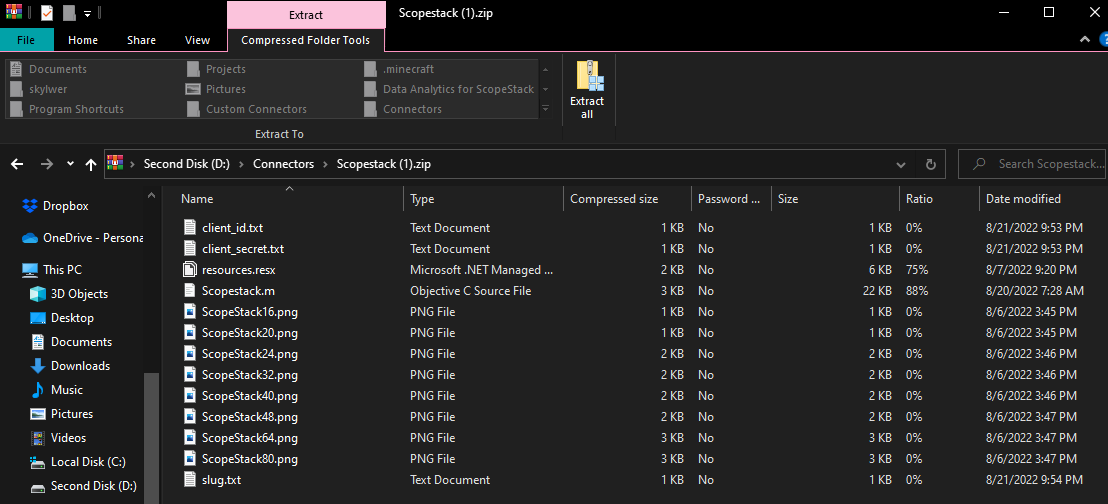Select the slug.txt file icon
The width and height of the screenshot is (1108, 504).
coord(189,479)
